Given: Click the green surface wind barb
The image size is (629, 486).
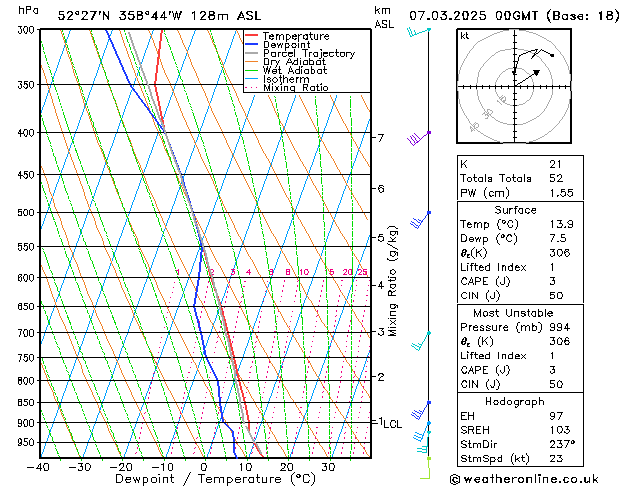Looking at the screenshot, I should [425, 468].
